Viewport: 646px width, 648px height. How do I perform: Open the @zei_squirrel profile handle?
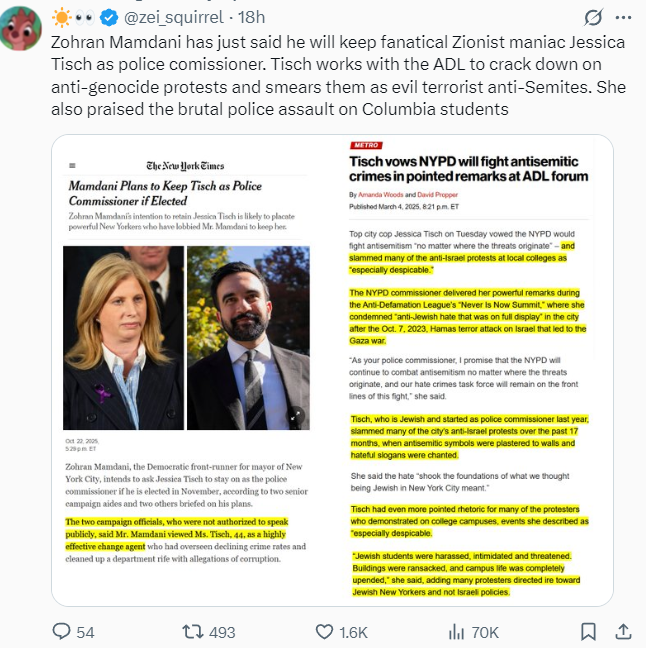(174, 18)
